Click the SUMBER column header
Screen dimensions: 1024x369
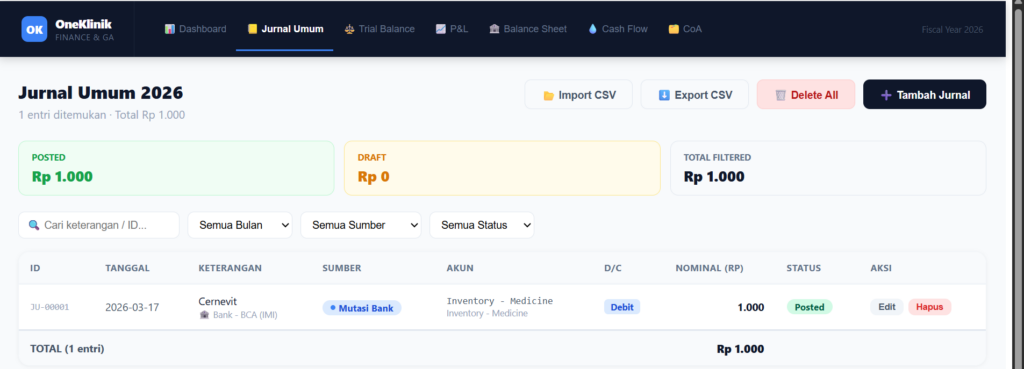click(x=342, y=268)
